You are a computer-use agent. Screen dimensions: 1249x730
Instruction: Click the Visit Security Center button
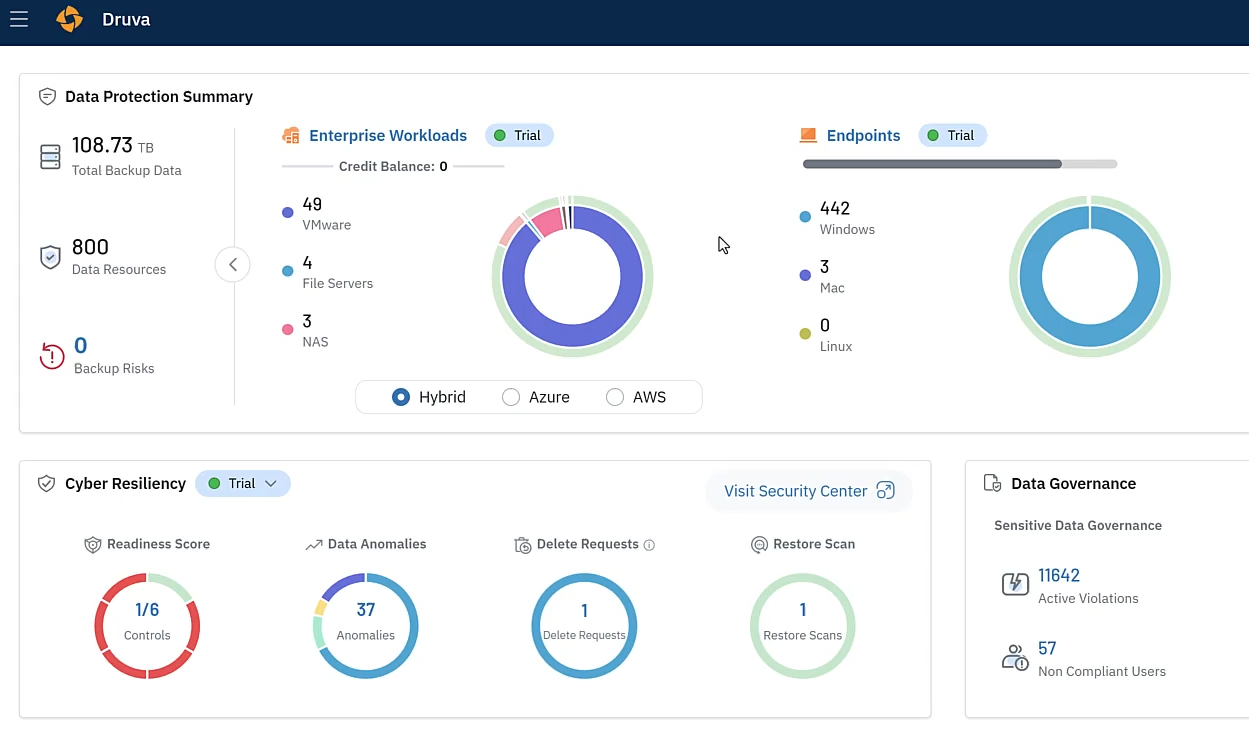pyautogui.click(x=808, y=491)
